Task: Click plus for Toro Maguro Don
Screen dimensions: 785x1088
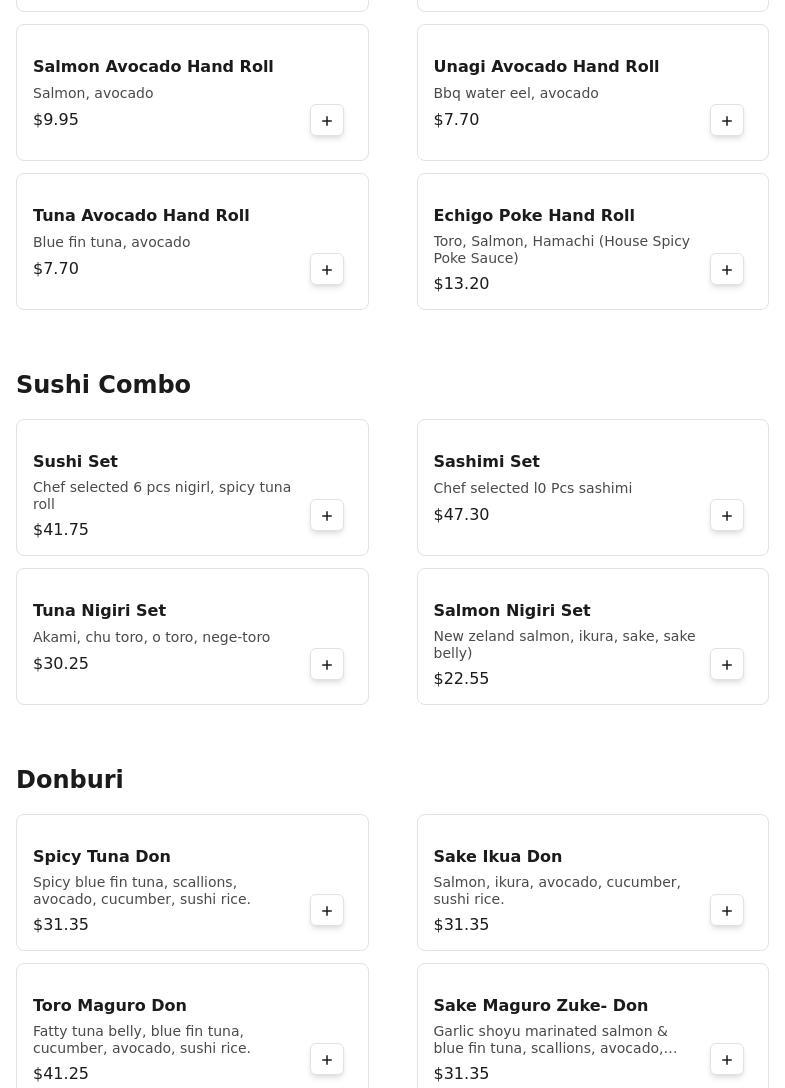Action: point(327,1059)
